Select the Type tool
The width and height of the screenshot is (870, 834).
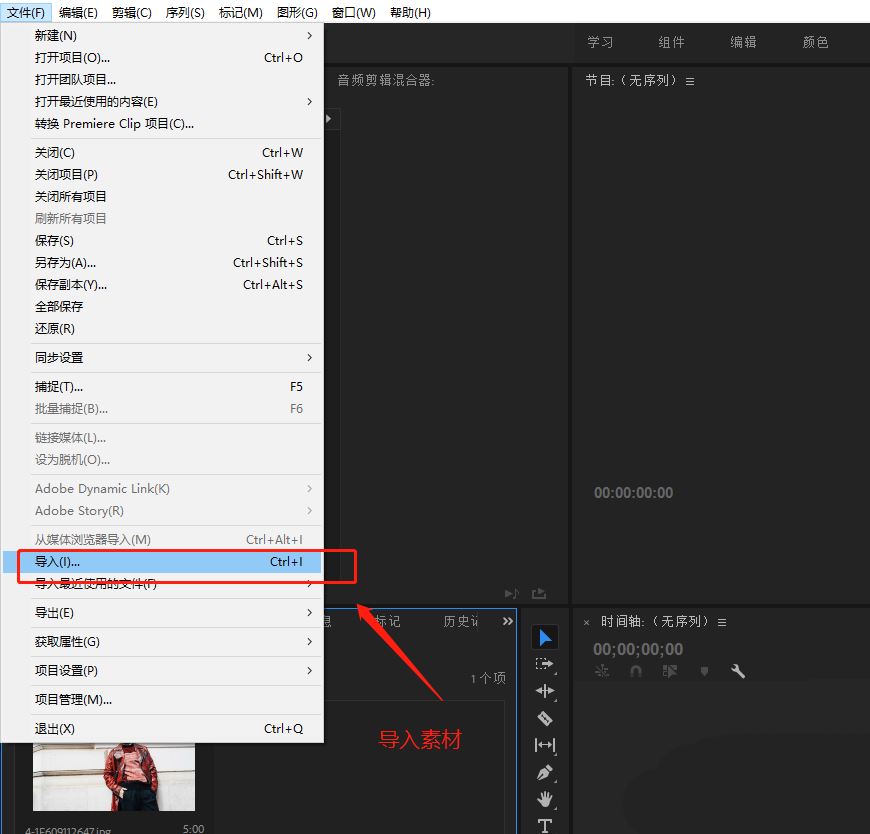[x=545, y=825]
